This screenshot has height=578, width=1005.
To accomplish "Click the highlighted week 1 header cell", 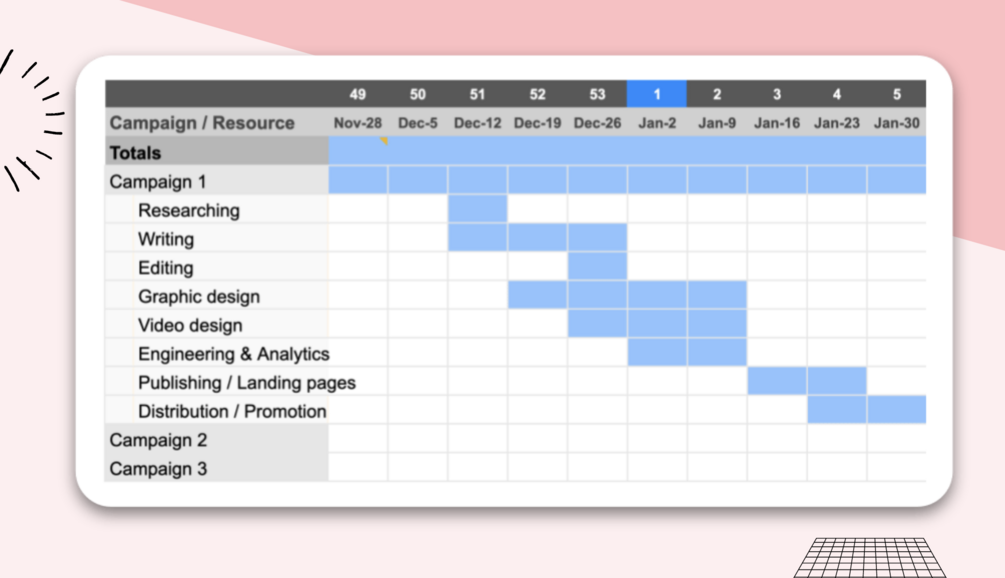I will pyautogui.click(x=657, y=94).
